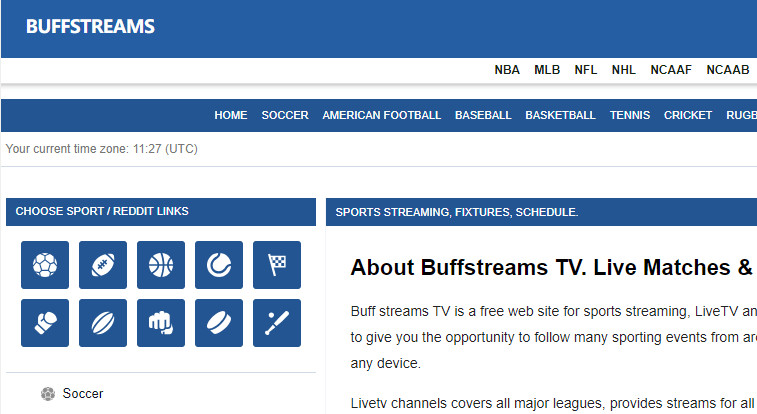Open the NBA link

[507, 70]
